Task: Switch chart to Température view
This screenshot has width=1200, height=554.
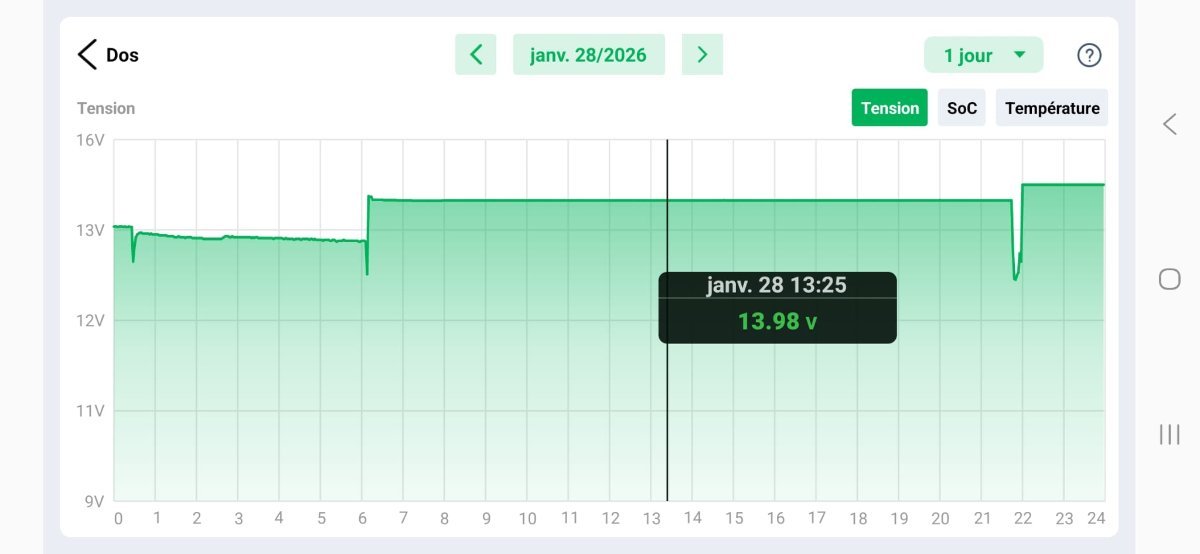Action: pos(1052,108)
